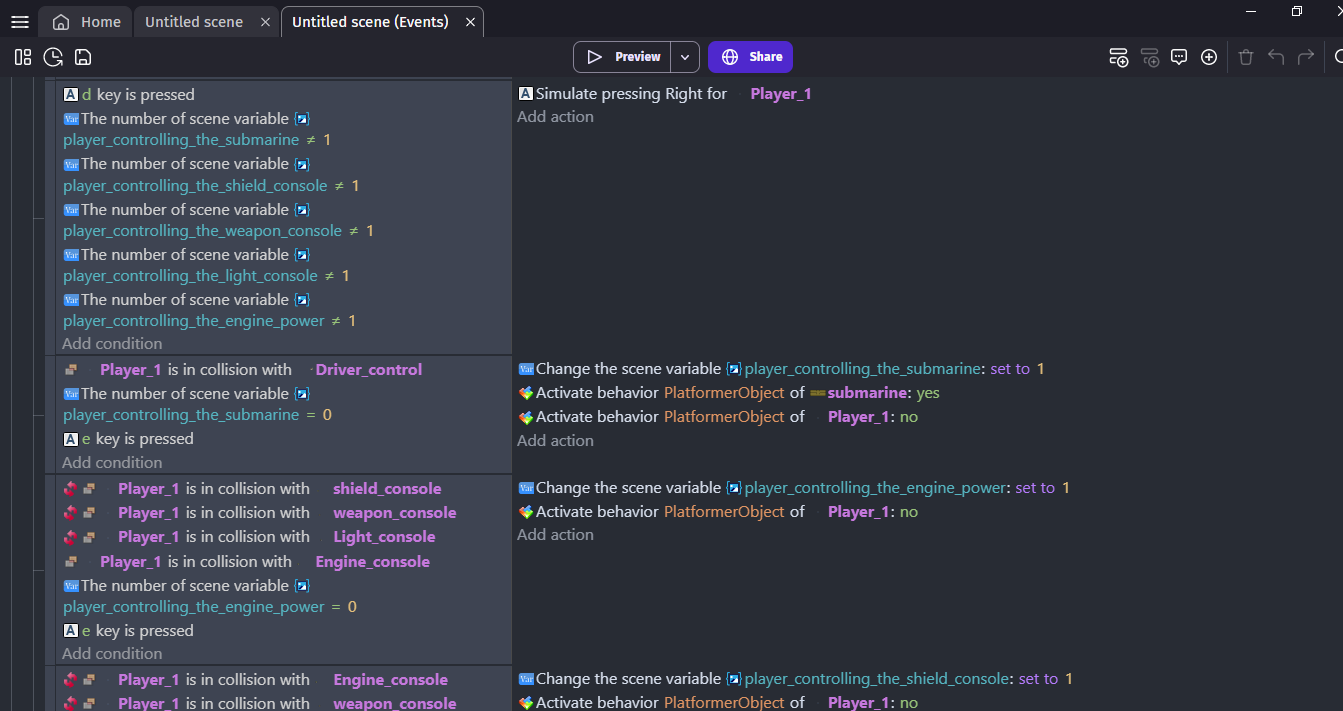Delete selected events with the trash icon
This screenshot has width=1343, height=711.
[1246, 57]
